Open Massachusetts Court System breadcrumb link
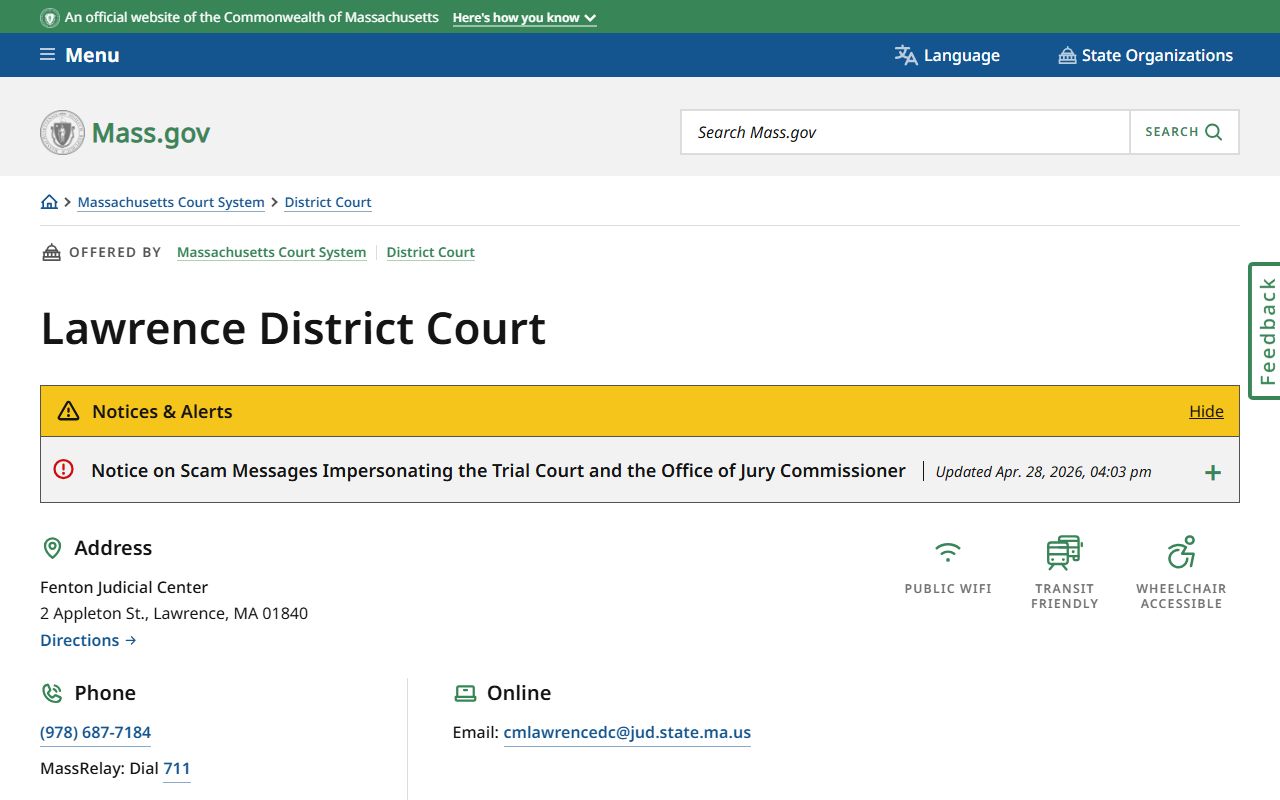1280x800 pixels. tap(171, 202)
